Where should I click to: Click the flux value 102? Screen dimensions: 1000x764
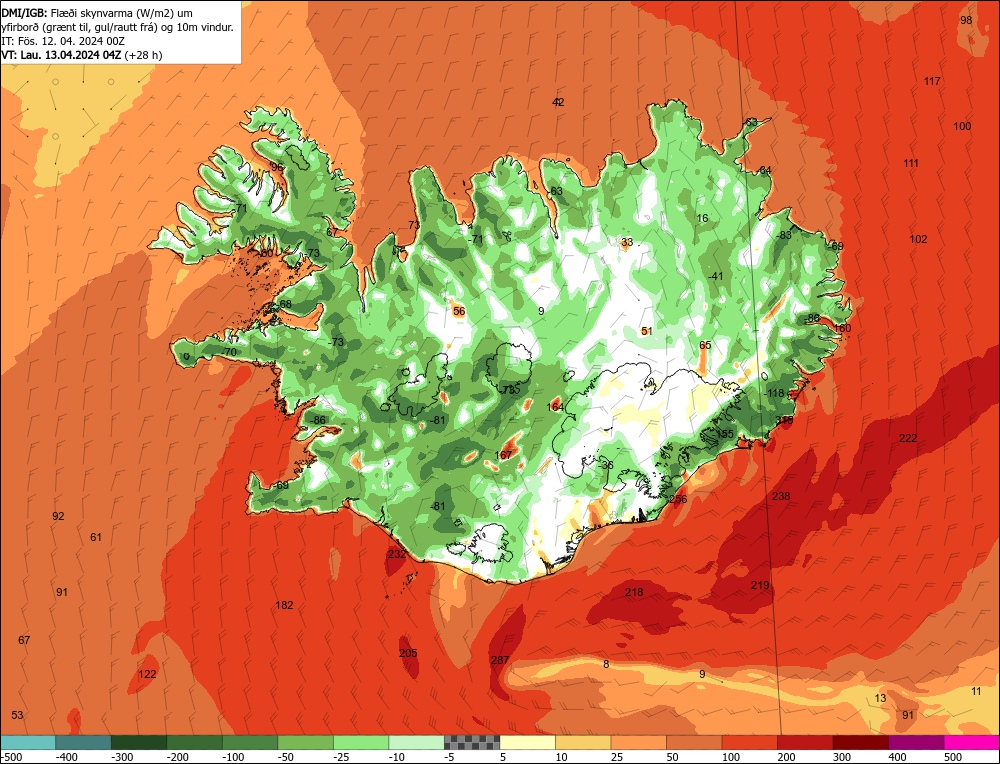tap(918, 239)
